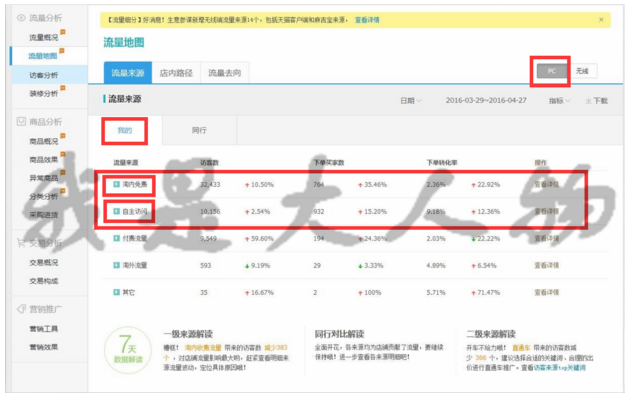Switch to the 同行 sub-tab

pos(199,130)
